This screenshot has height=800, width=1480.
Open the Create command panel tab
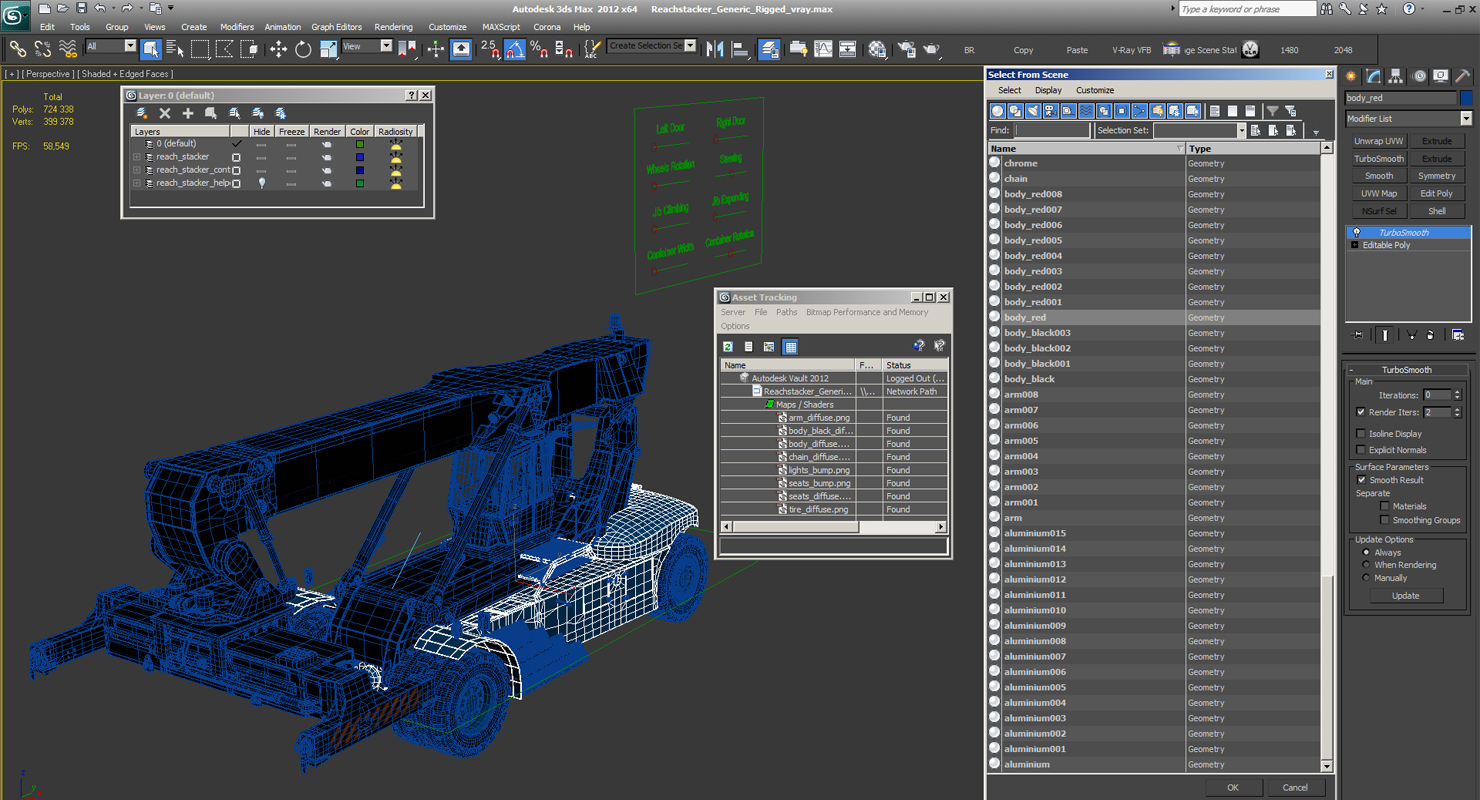(x=1352, y=76)
